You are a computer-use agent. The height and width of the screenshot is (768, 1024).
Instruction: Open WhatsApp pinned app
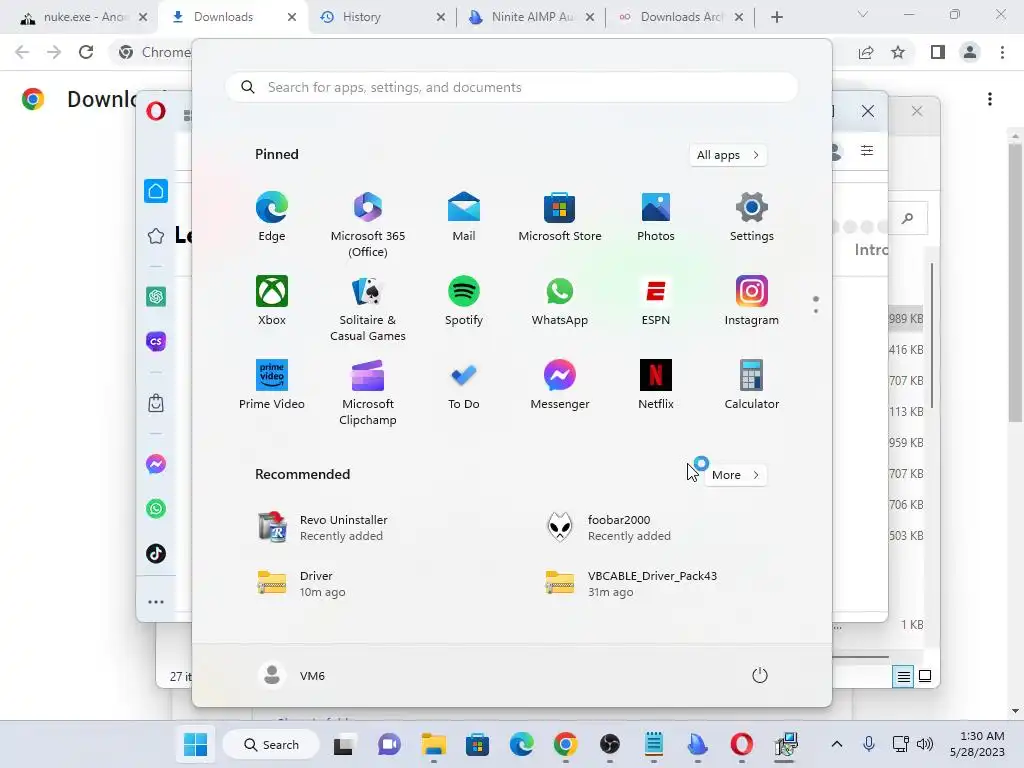(x=560, y=300)
